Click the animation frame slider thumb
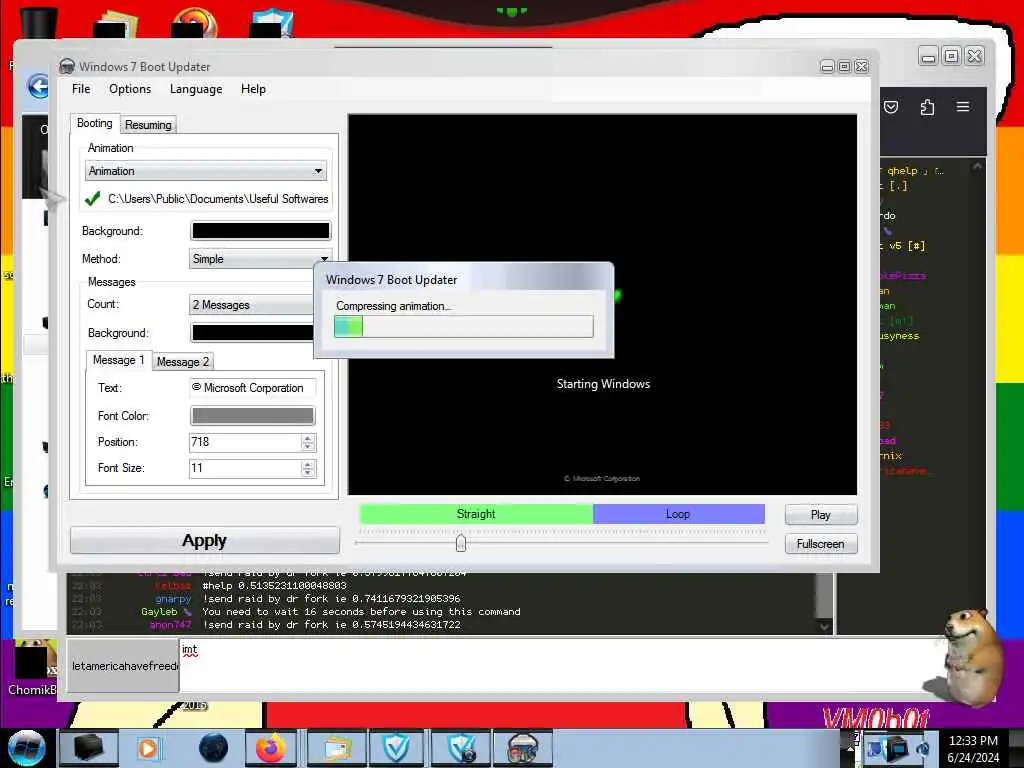1024x768 pixels. 461,543
